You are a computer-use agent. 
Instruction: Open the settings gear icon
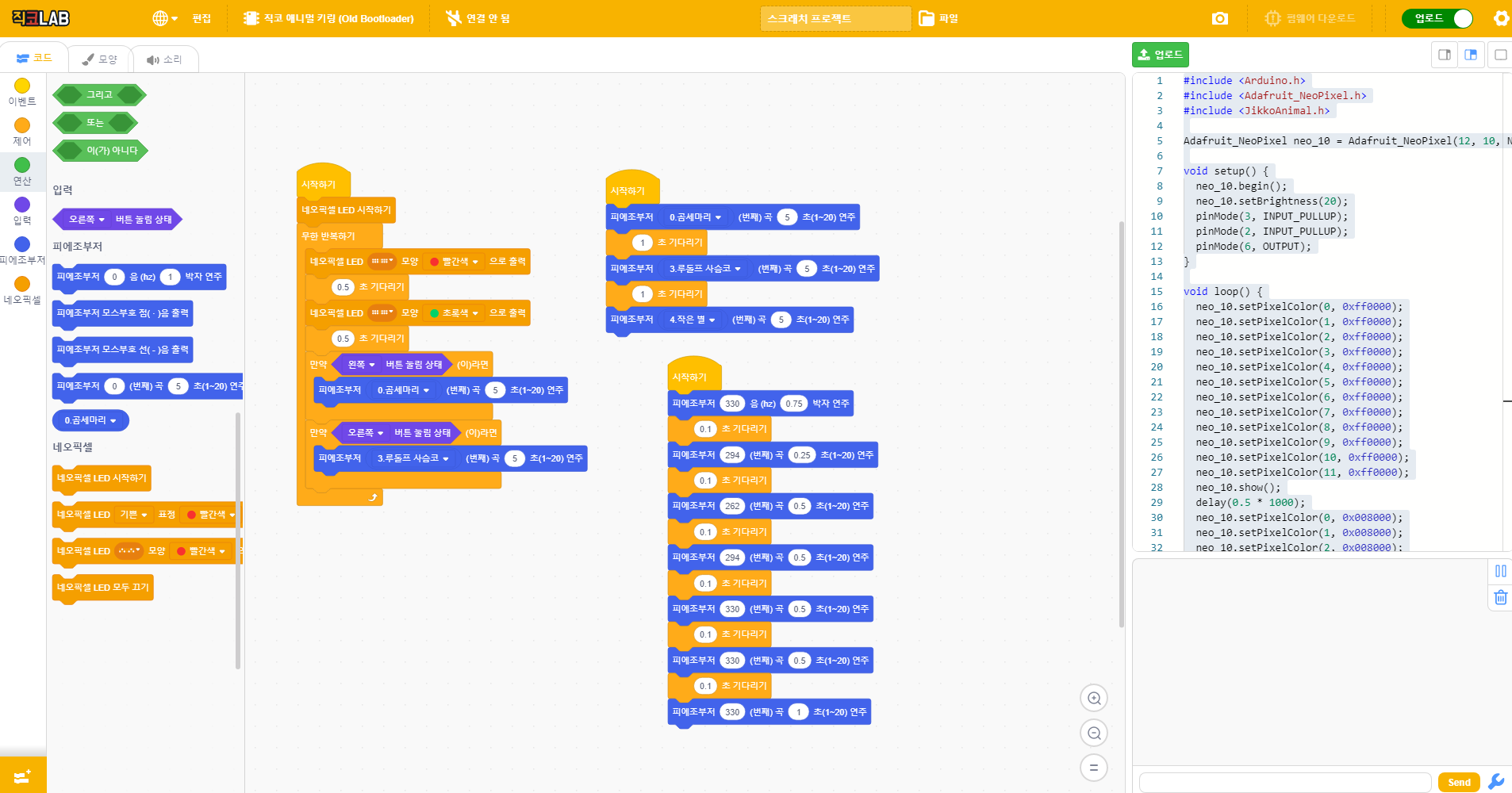pos(1501,18)
